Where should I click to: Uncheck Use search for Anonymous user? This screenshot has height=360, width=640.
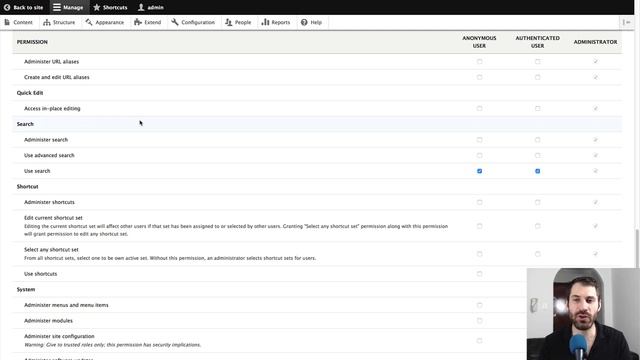480,171
